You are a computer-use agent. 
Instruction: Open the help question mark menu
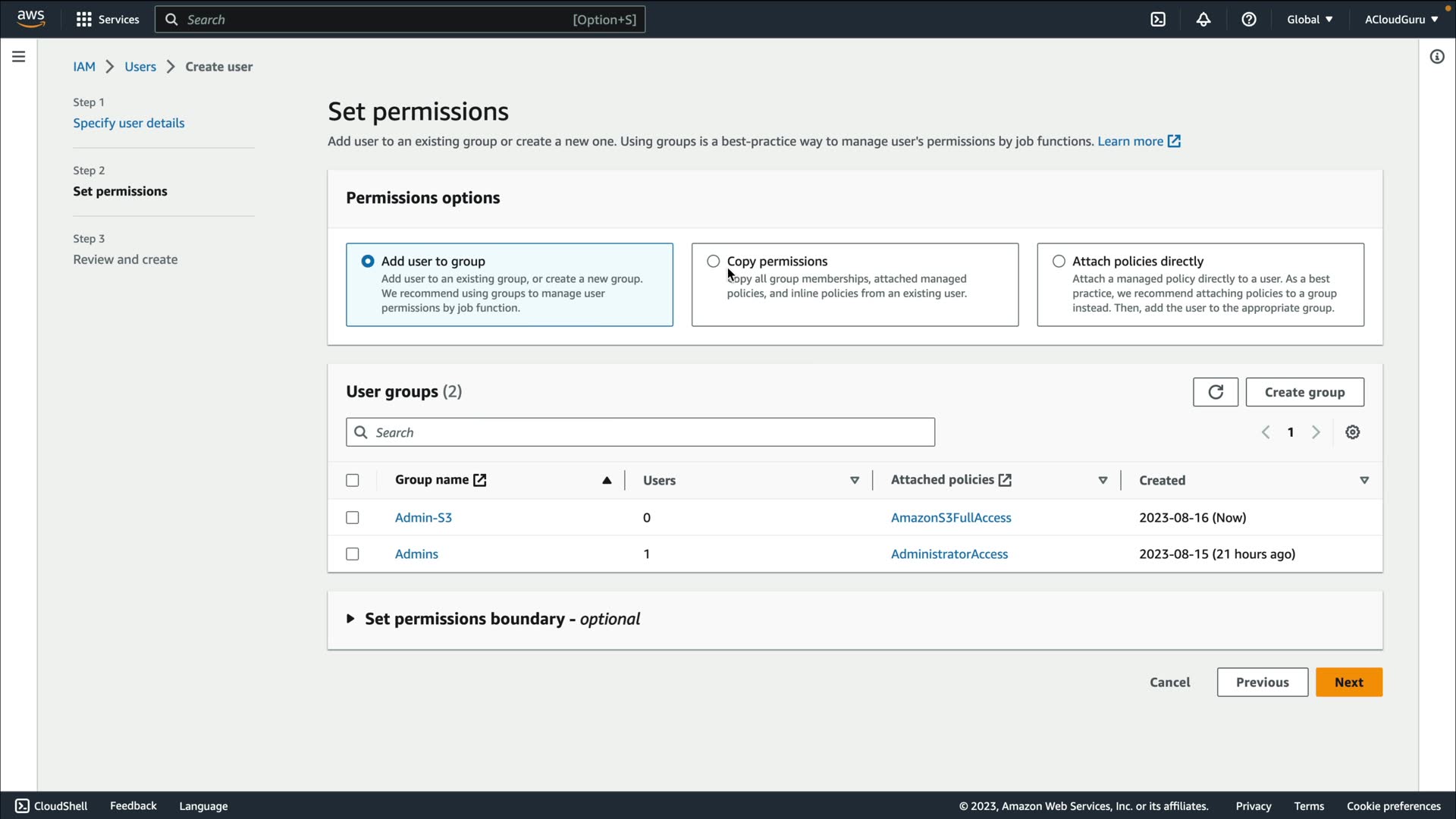click(1249, 20)
